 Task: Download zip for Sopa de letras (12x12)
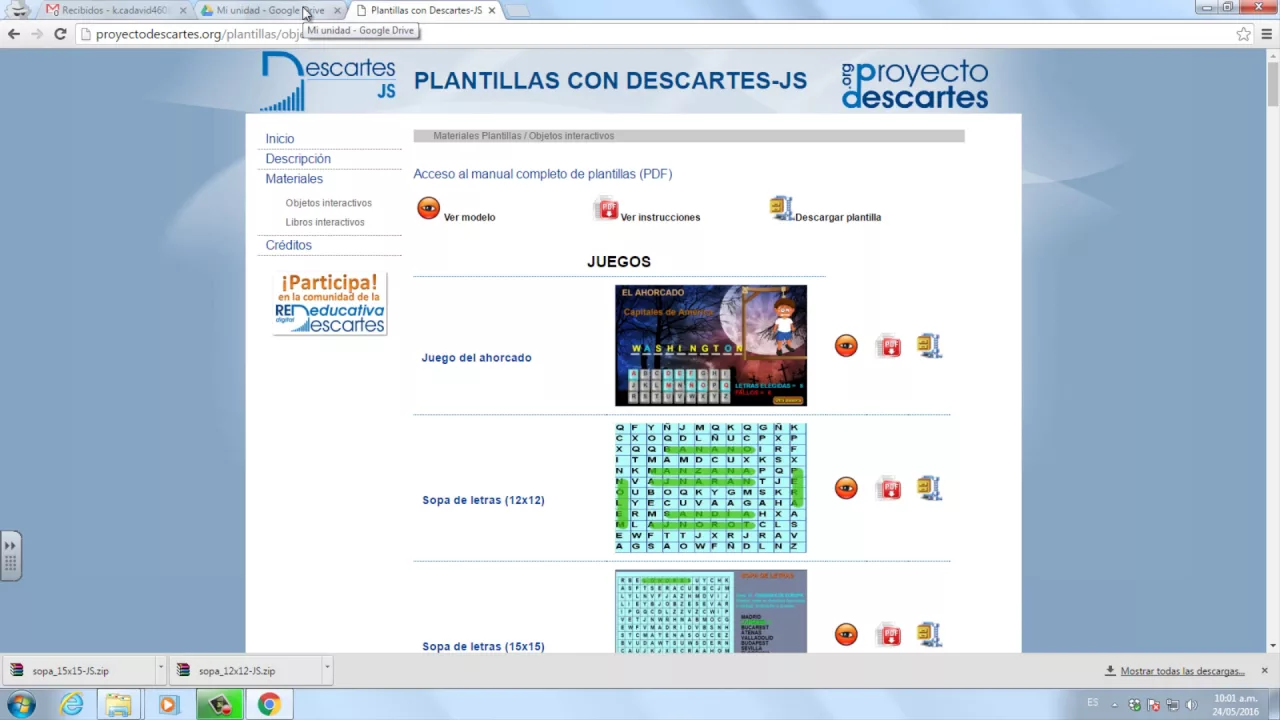pos(929,488)
